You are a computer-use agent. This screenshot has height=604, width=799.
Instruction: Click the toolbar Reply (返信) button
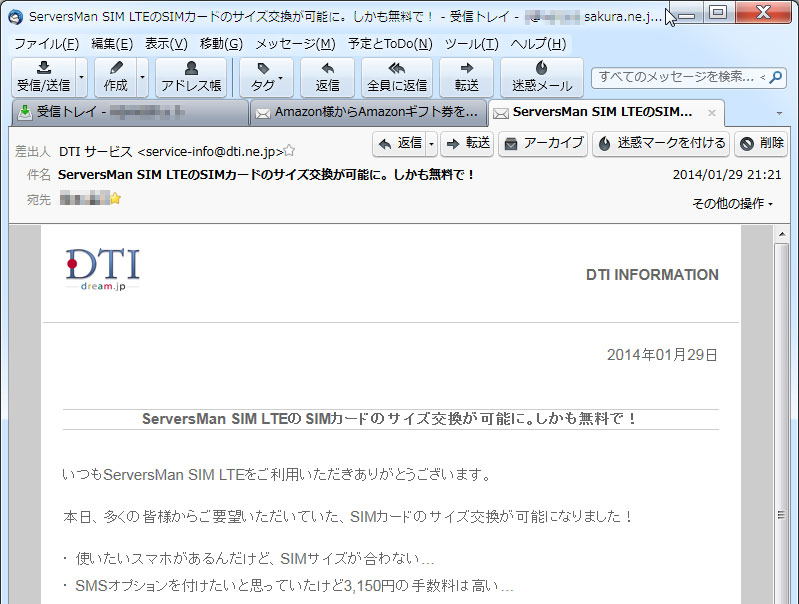(327, 77)
